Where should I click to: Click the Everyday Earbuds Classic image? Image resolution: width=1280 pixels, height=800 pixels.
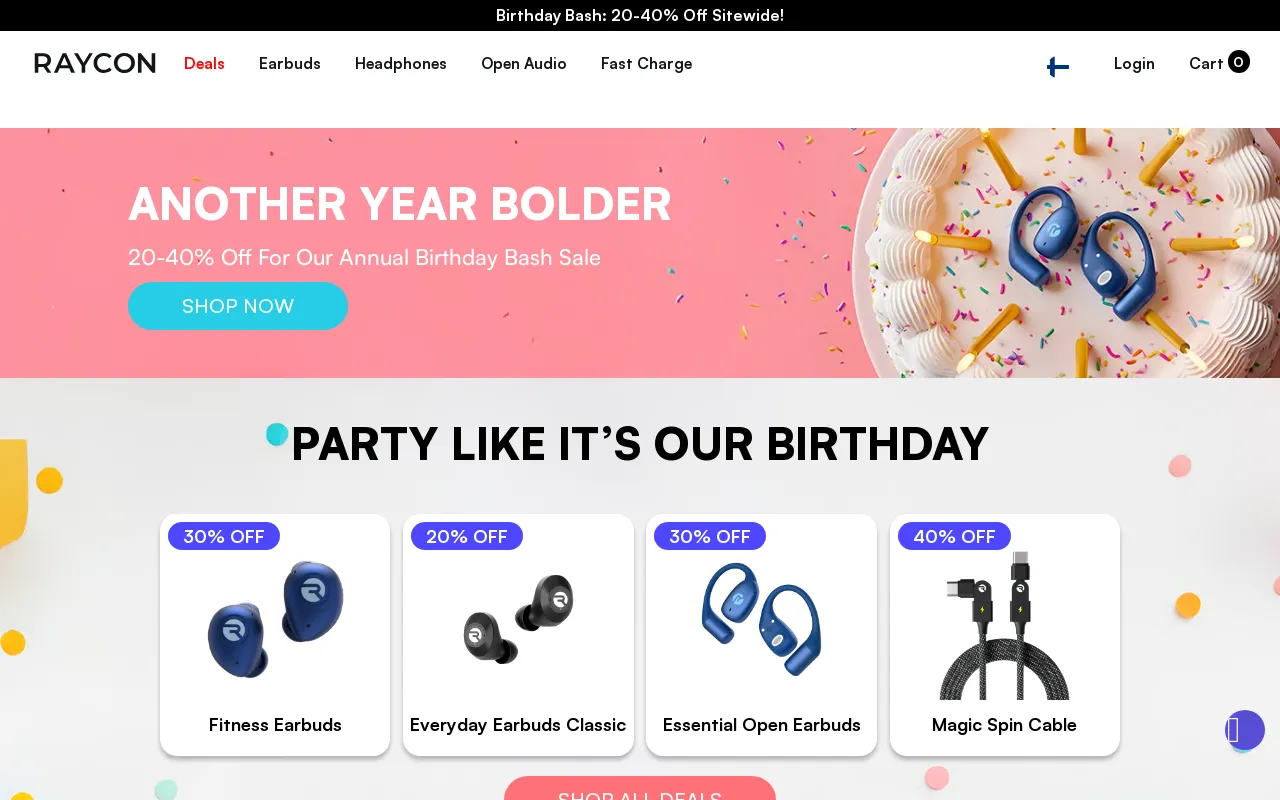(518, 620)
